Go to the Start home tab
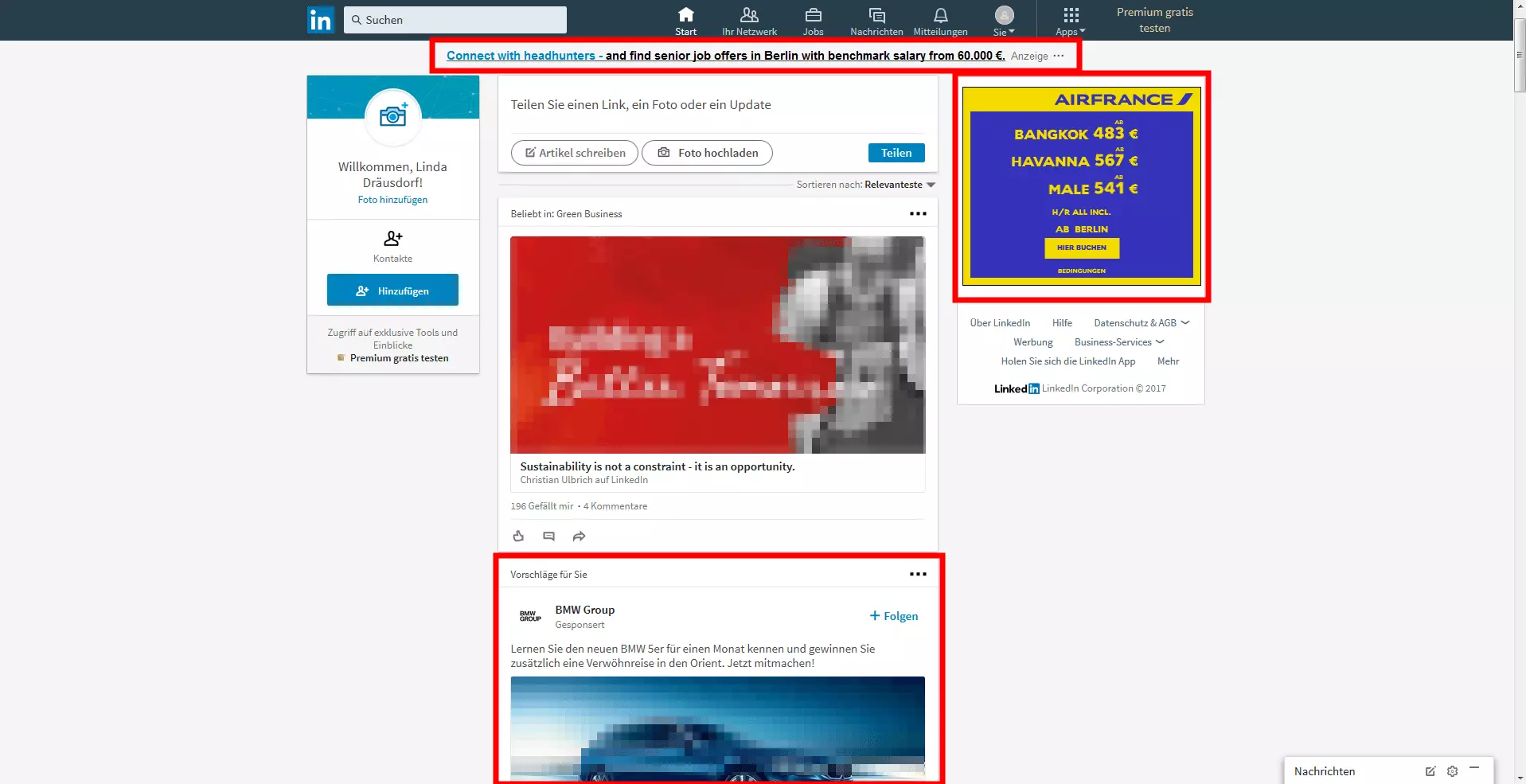Screen dimensions: 1526x784 click(x=685, y=21)
